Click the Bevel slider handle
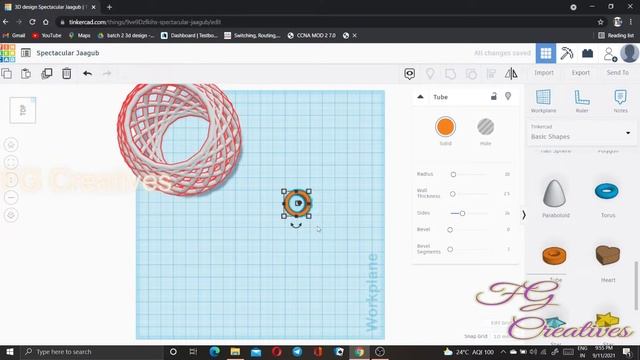Image resolution: width=640 pixels, height=360 pixels. [x=450, y=230]
